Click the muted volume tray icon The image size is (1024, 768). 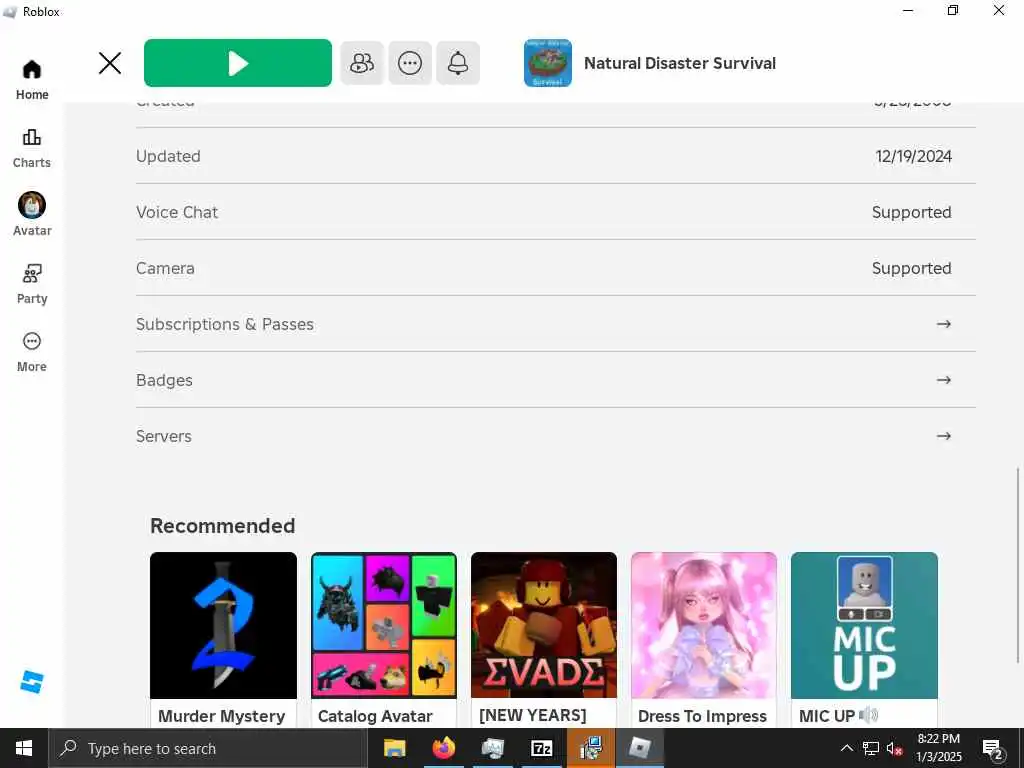coord(894,748)
